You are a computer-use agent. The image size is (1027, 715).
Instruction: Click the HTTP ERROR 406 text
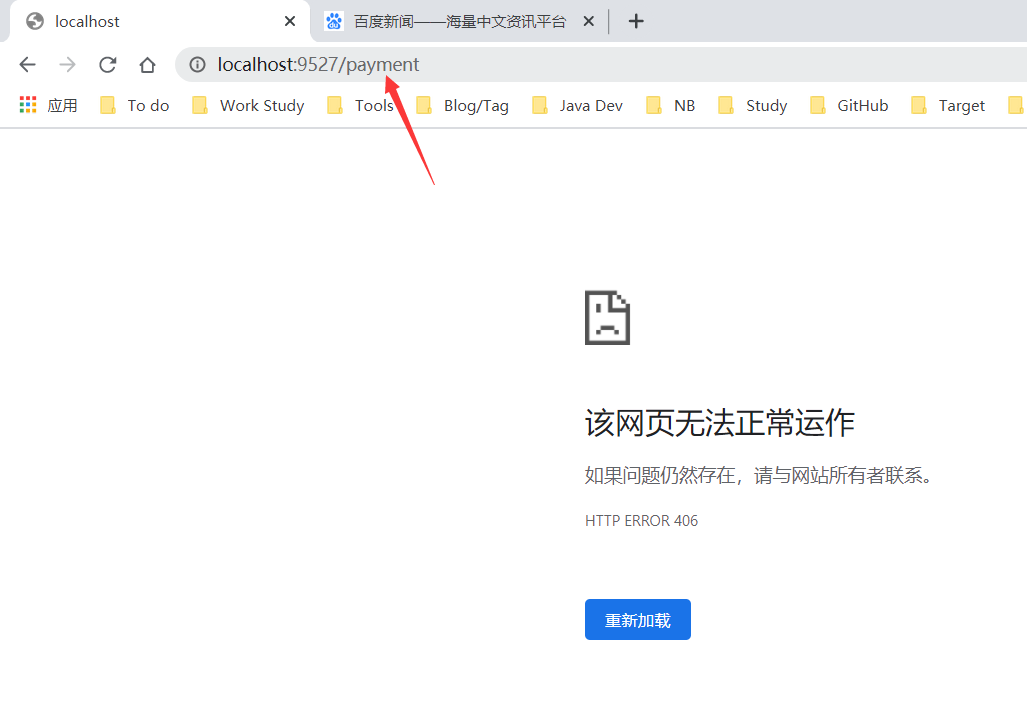pos(641,521)
